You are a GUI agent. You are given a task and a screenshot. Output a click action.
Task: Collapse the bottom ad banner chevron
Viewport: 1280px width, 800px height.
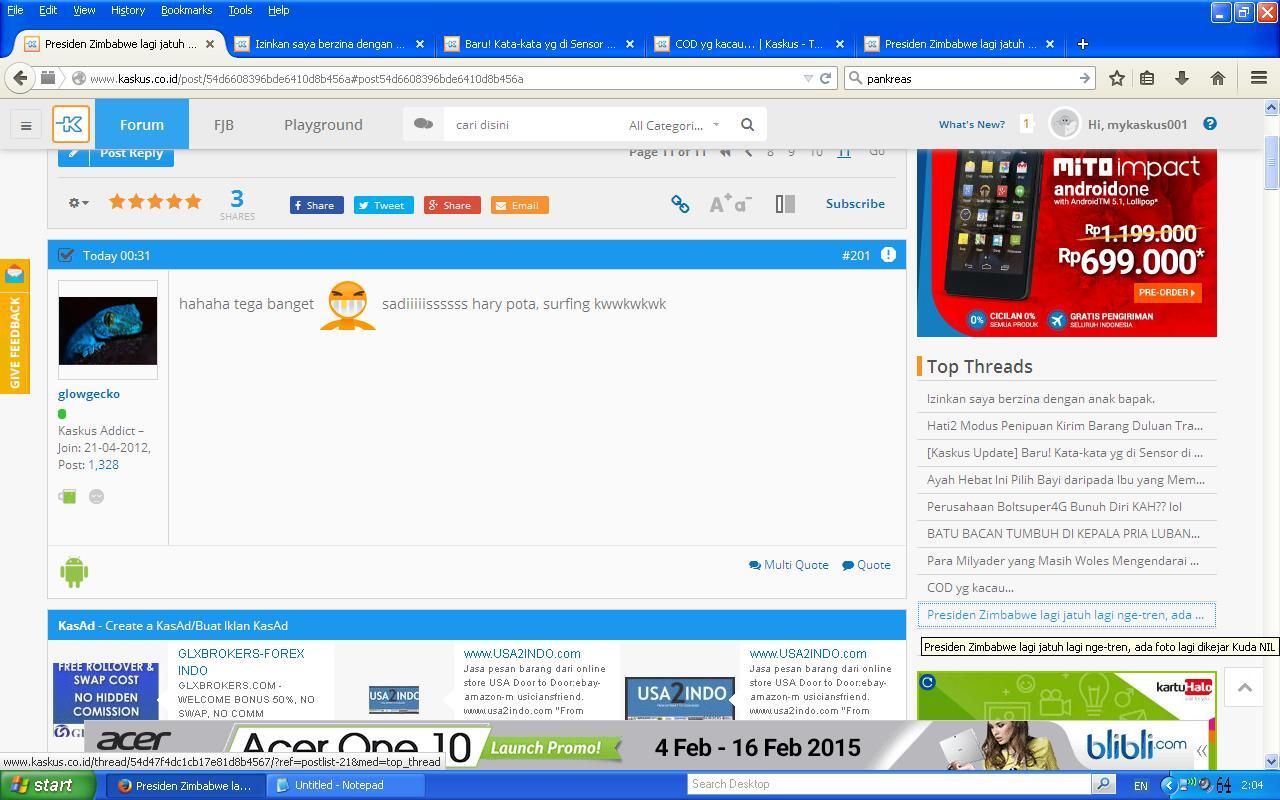1202,750
